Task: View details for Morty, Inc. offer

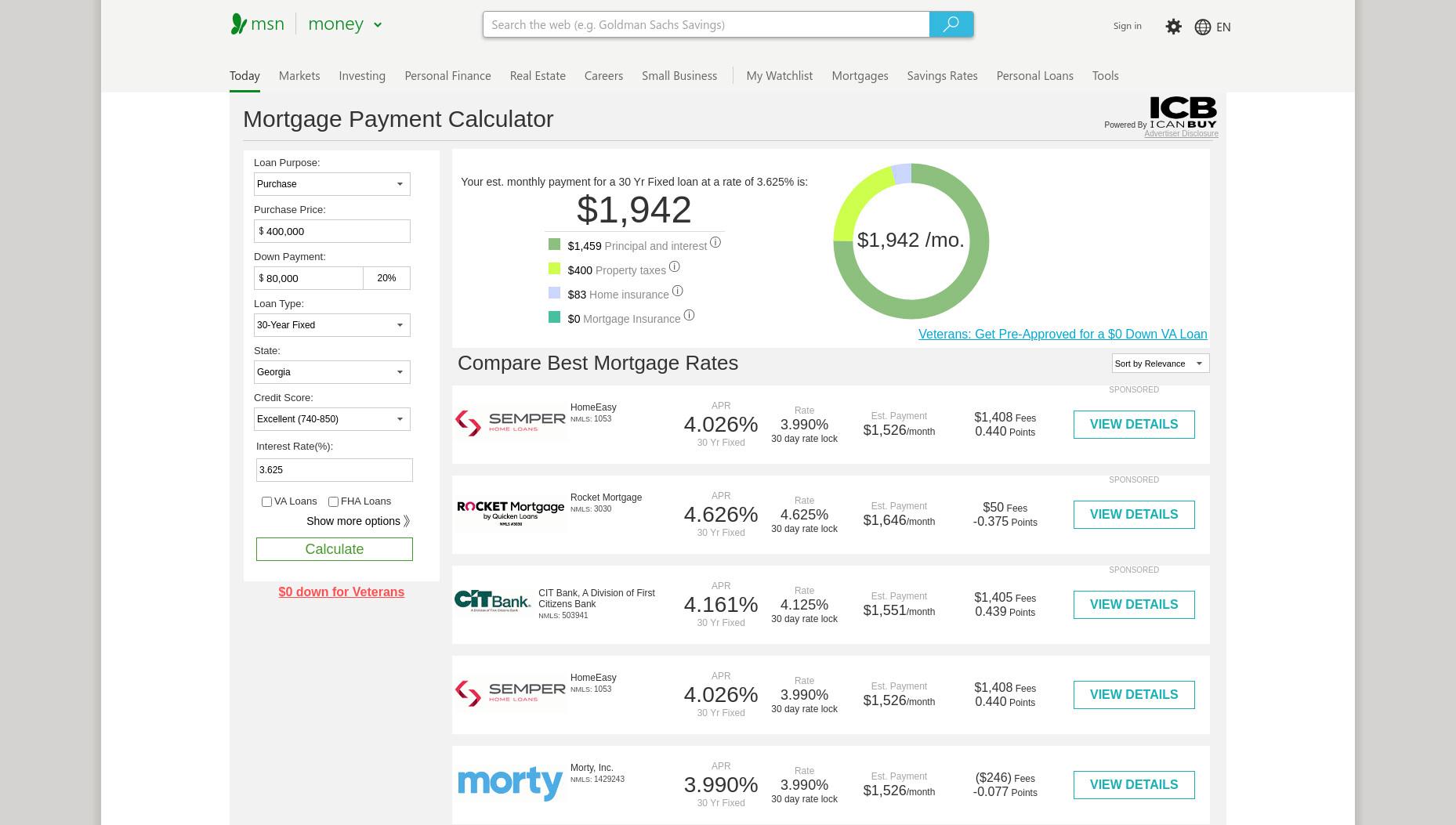Action: click(1134, 785)
